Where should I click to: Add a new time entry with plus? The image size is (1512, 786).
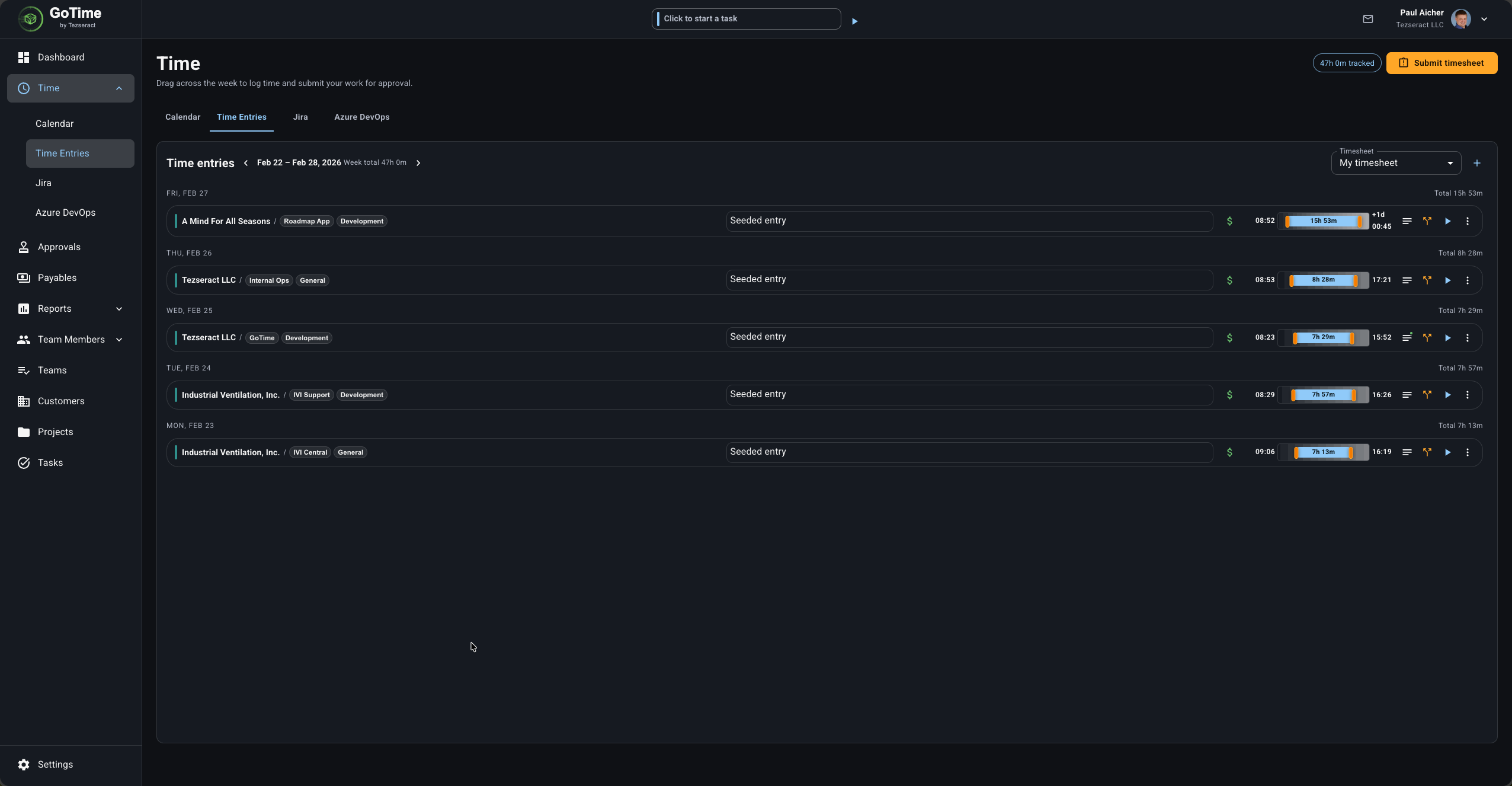click(1477, 163)
